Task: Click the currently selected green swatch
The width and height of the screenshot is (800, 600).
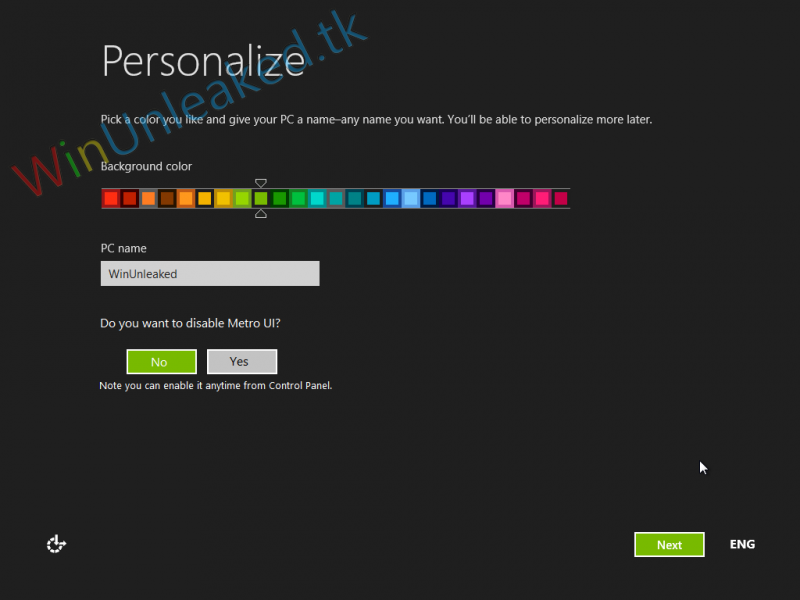Action: coord(261,198)
